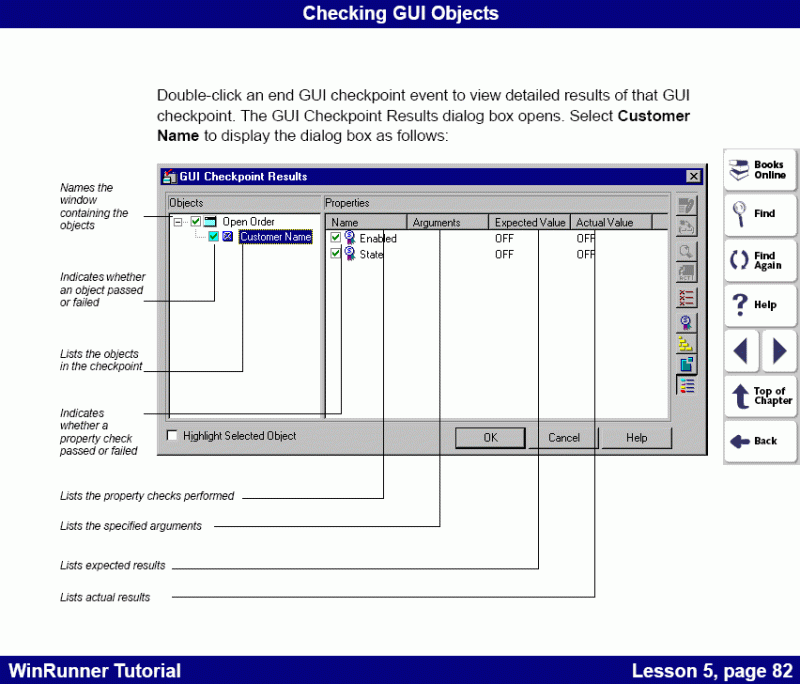This screenshot has height=684, width=800.
Task: Navigate back with the left arrow icon
Action: (x=740, y=351)
